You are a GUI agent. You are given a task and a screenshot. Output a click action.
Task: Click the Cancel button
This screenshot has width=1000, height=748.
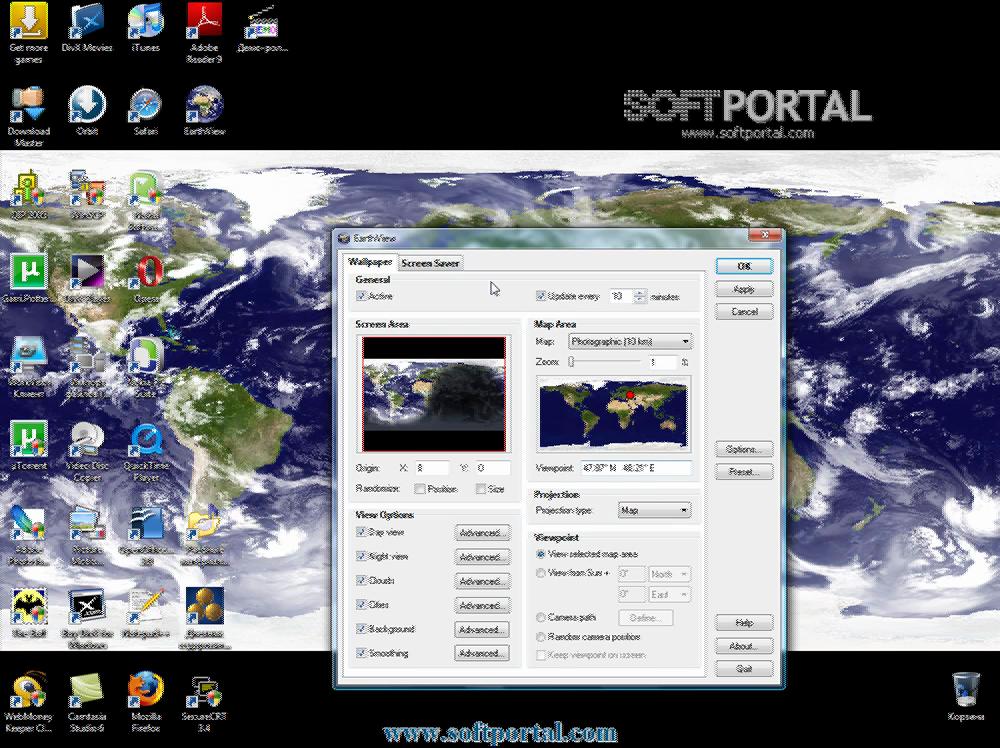click(x=744, y=311)
